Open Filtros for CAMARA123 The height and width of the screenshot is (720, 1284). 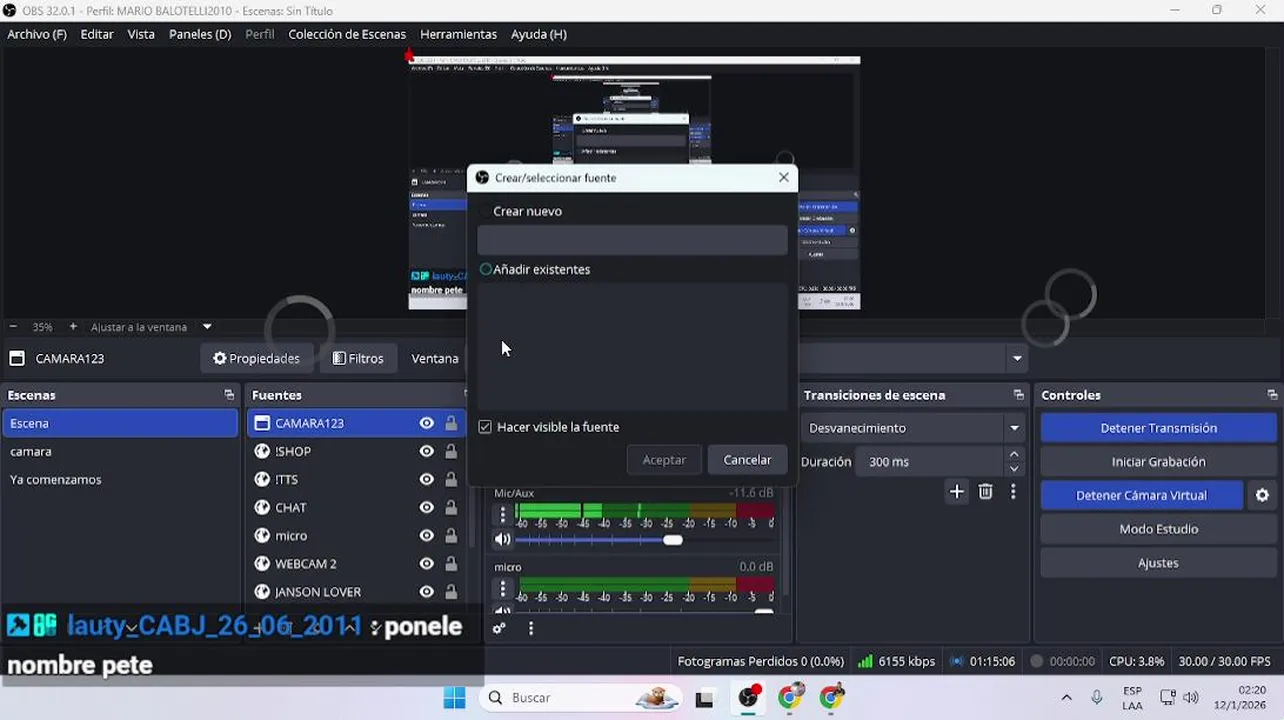[x=358, y=358]
